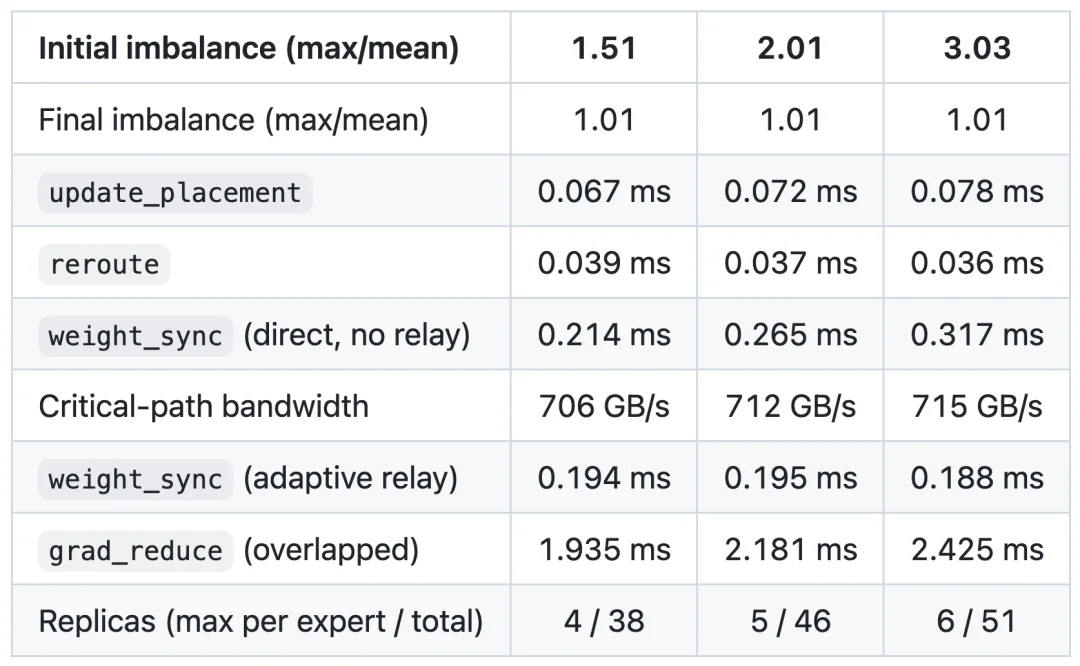Click the 0.317 ms value cell
Image resolution: width=1080 pixels, height=666 pixels.
(977, 335)
